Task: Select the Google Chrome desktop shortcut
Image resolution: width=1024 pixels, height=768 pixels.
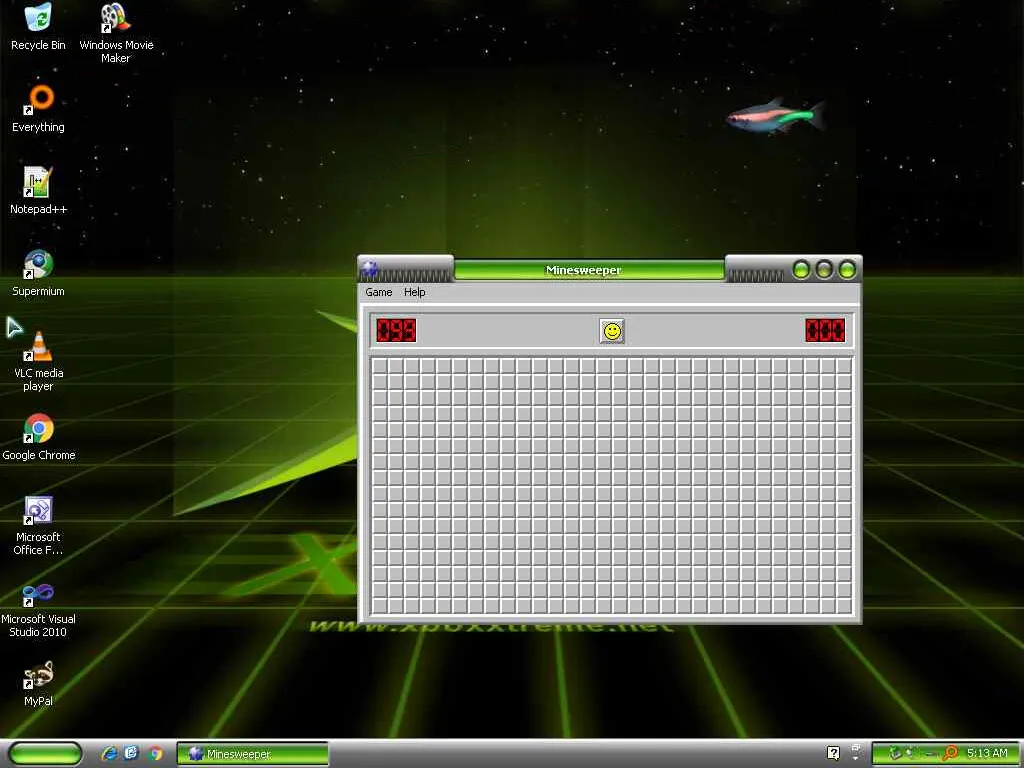Action: click(38, 437)
